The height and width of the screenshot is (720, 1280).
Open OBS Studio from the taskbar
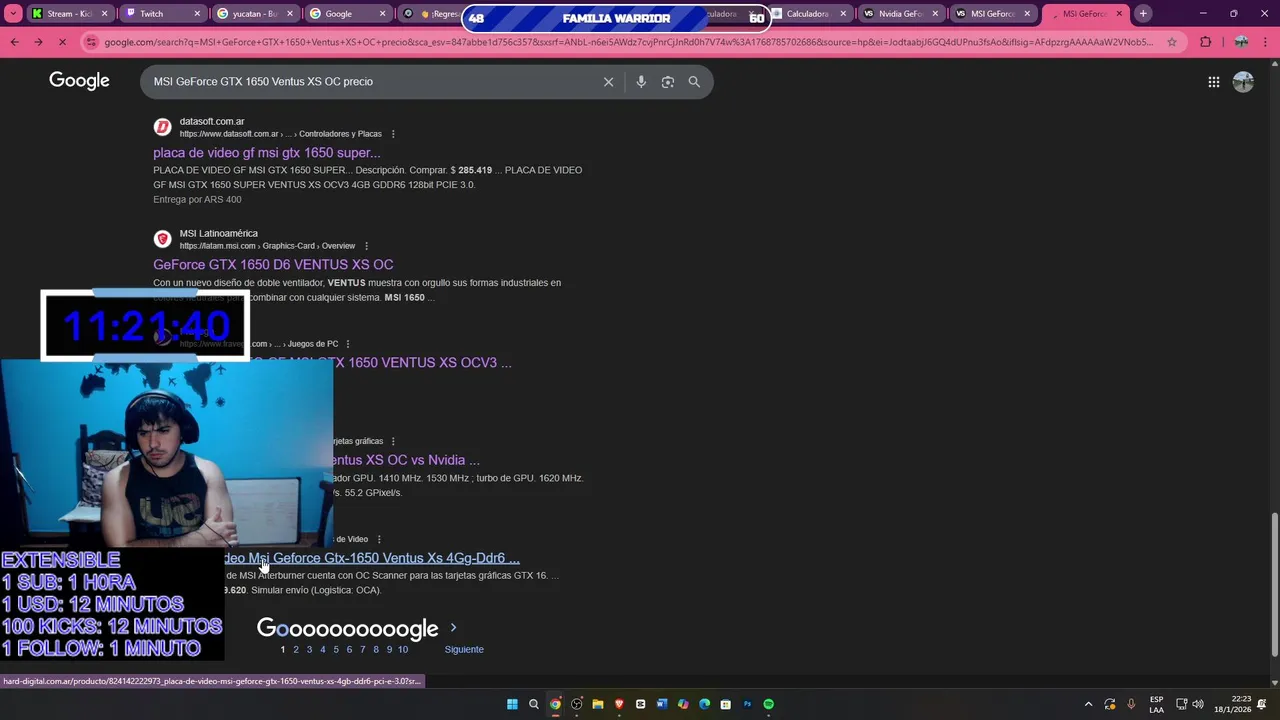576,704
